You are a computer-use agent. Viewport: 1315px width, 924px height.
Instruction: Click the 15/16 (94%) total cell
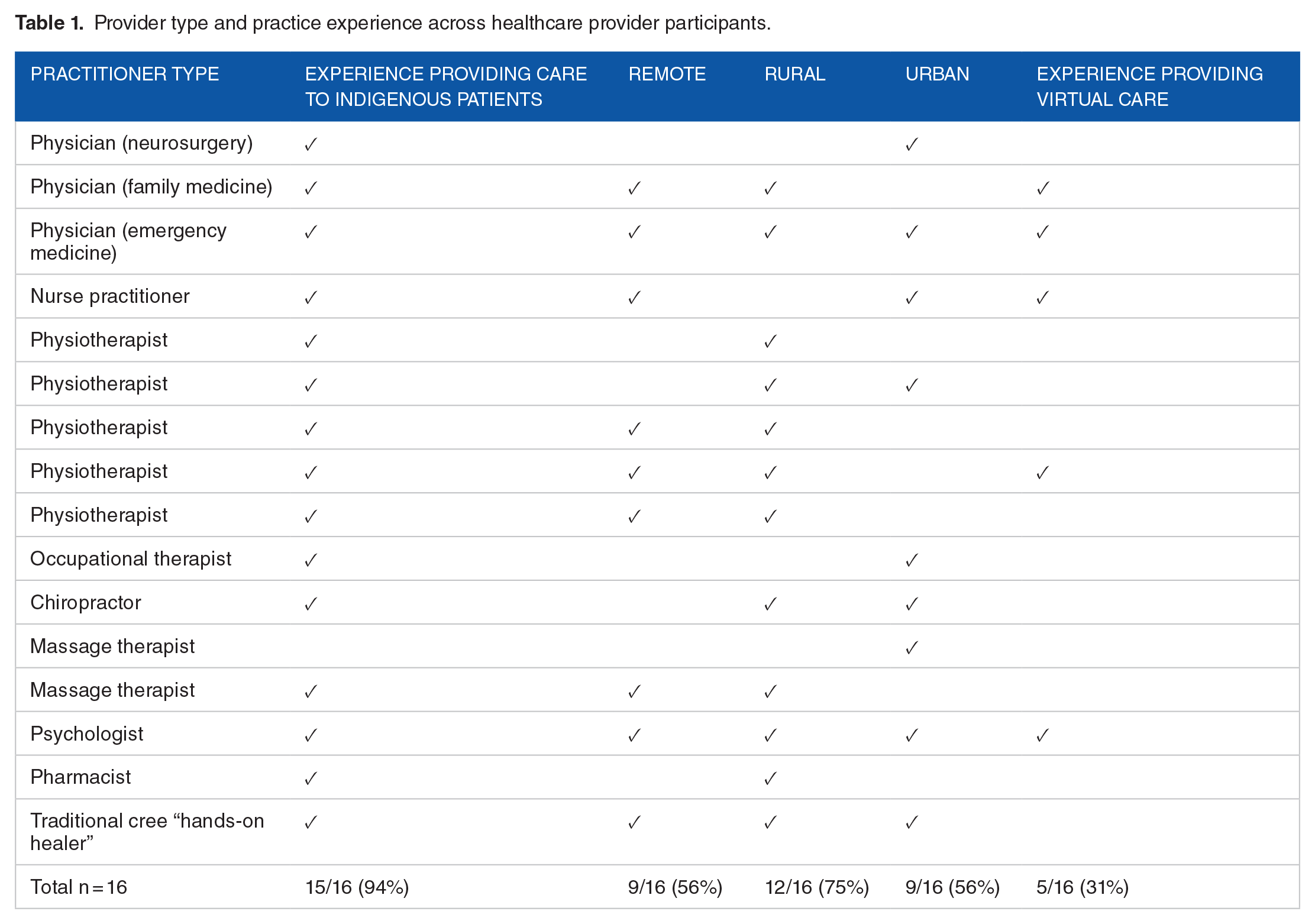357,887
